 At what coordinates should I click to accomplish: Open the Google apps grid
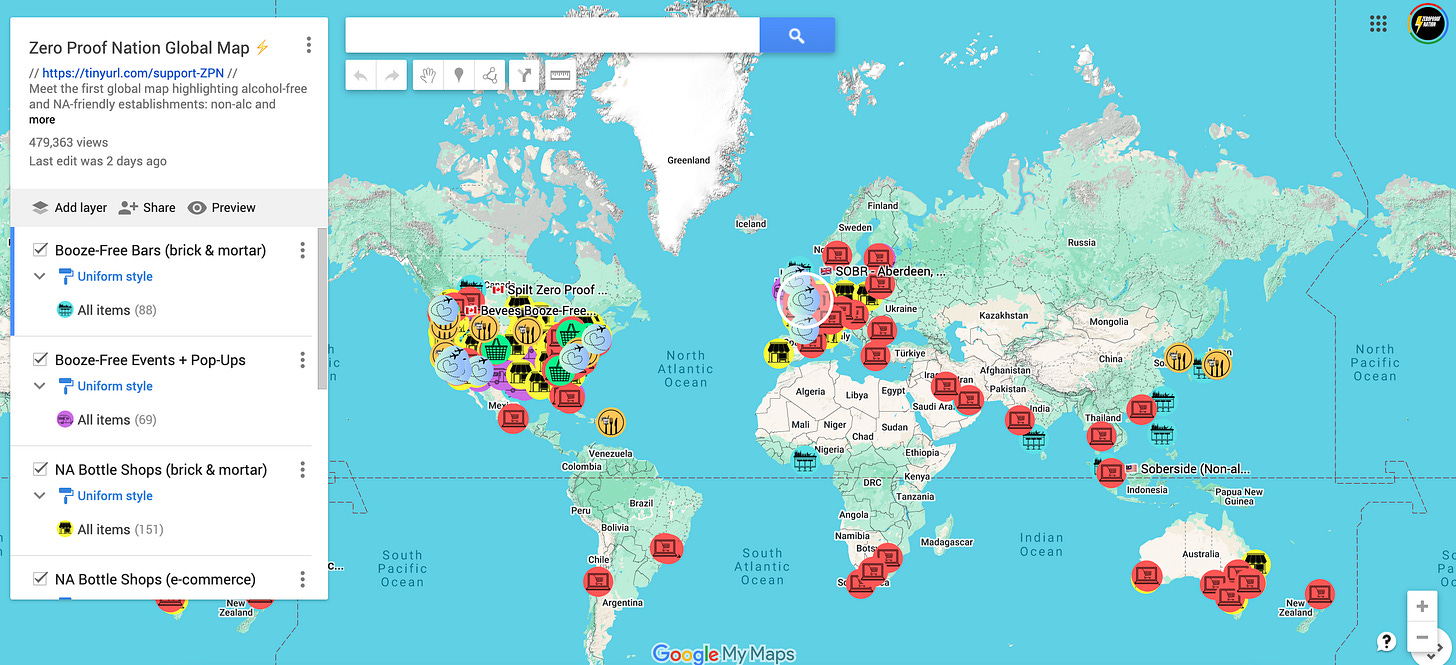tap(1378, 24)
